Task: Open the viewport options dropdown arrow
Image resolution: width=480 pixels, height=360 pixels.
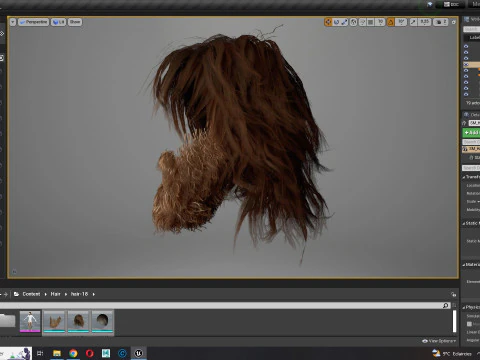Action: click(x=13, y=22)
